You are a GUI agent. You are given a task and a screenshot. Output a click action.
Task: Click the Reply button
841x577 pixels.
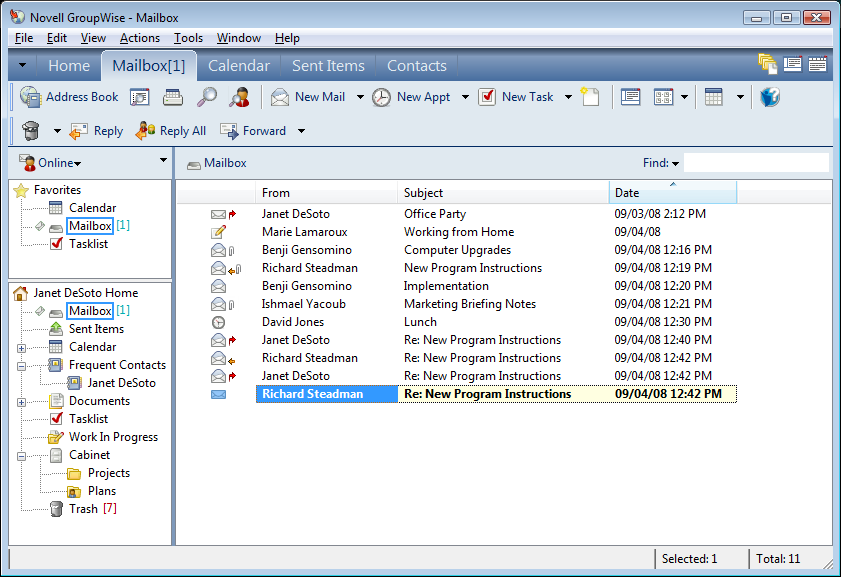coord(96,131)
